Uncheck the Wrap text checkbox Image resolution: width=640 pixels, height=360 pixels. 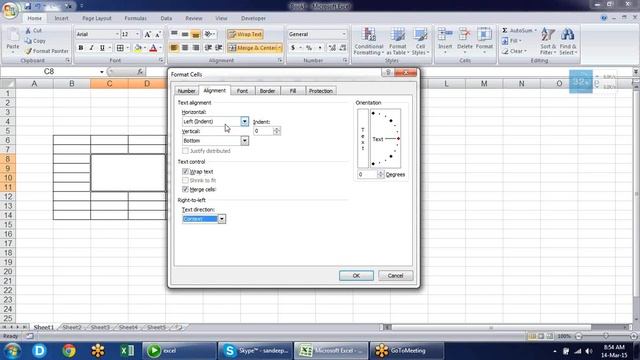185,171
